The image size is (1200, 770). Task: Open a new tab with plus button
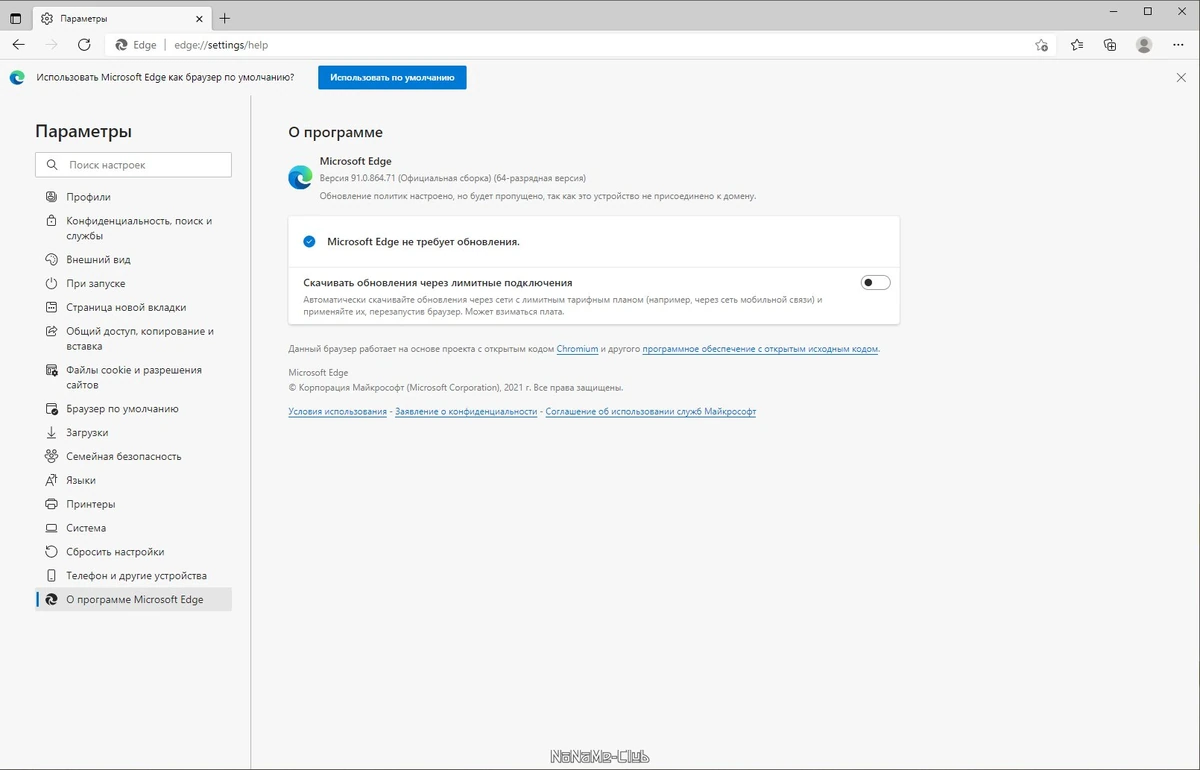[x=225, y=18]
